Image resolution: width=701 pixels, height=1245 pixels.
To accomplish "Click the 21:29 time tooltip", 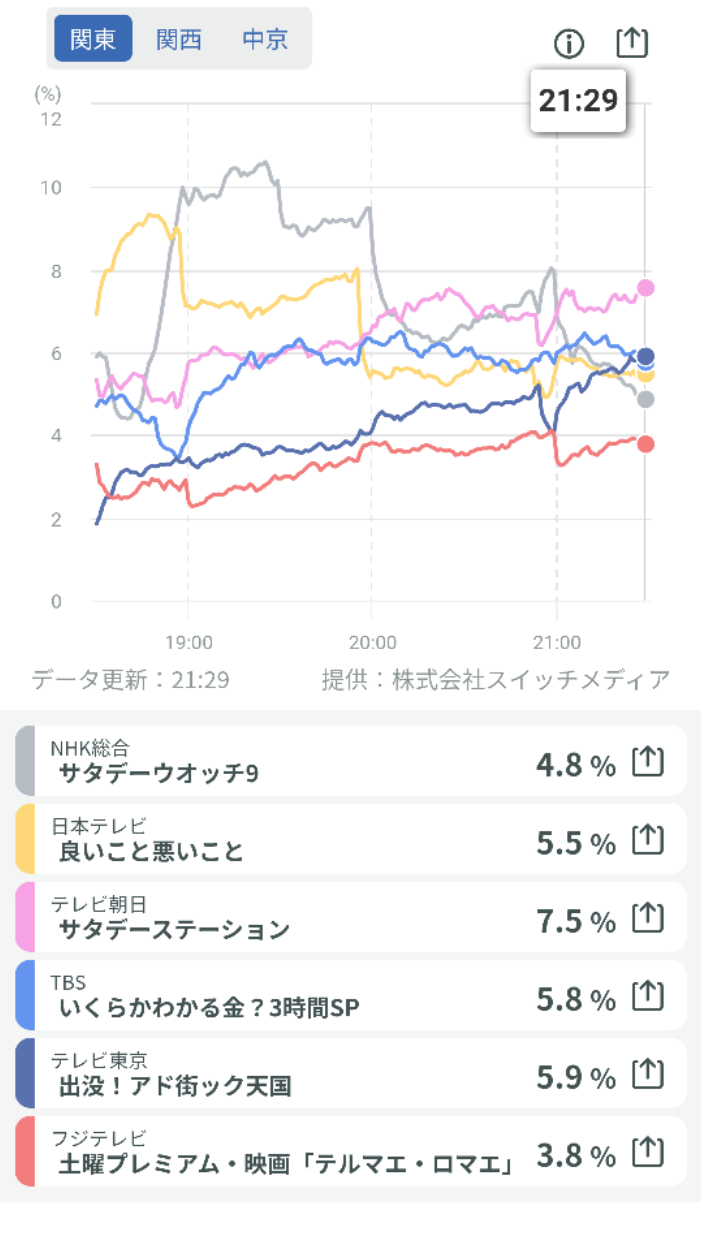I will 578,100.
